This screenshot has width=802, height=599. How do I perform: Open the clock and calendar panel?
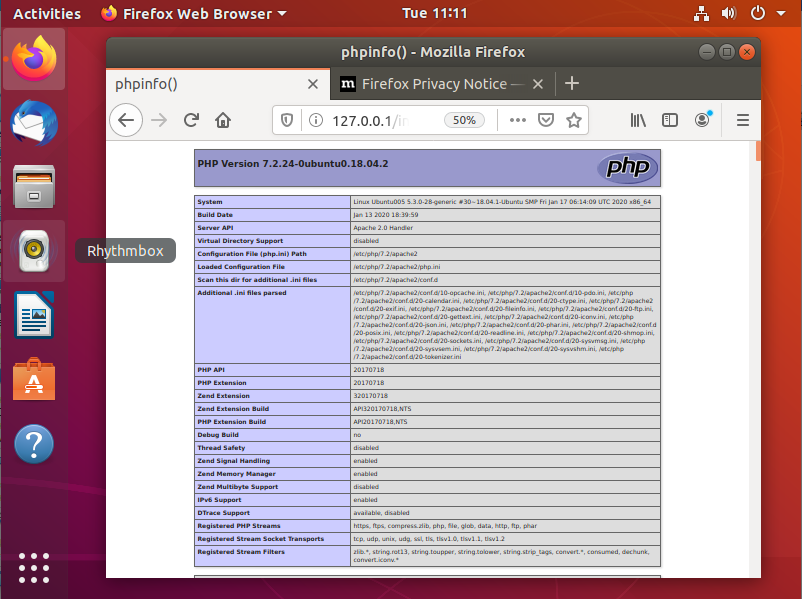pos(435,13)
